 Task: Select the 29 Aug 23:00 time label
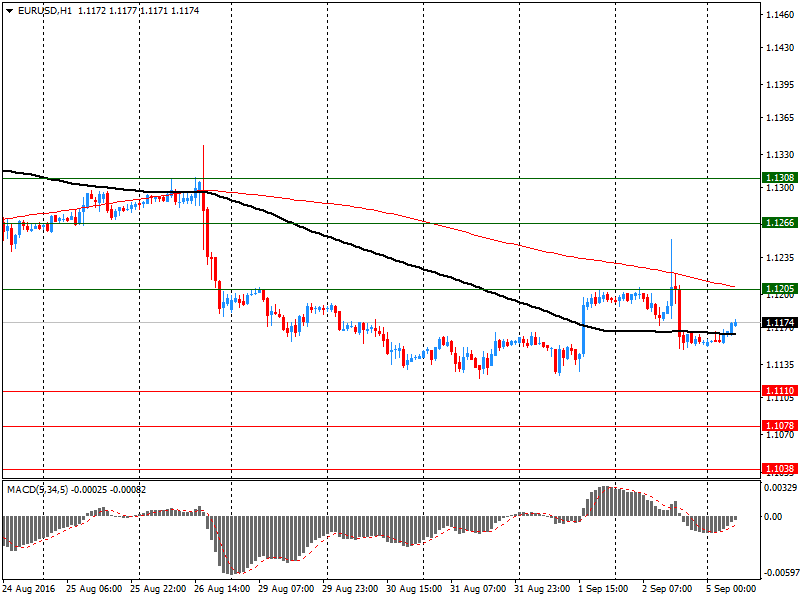350,589
